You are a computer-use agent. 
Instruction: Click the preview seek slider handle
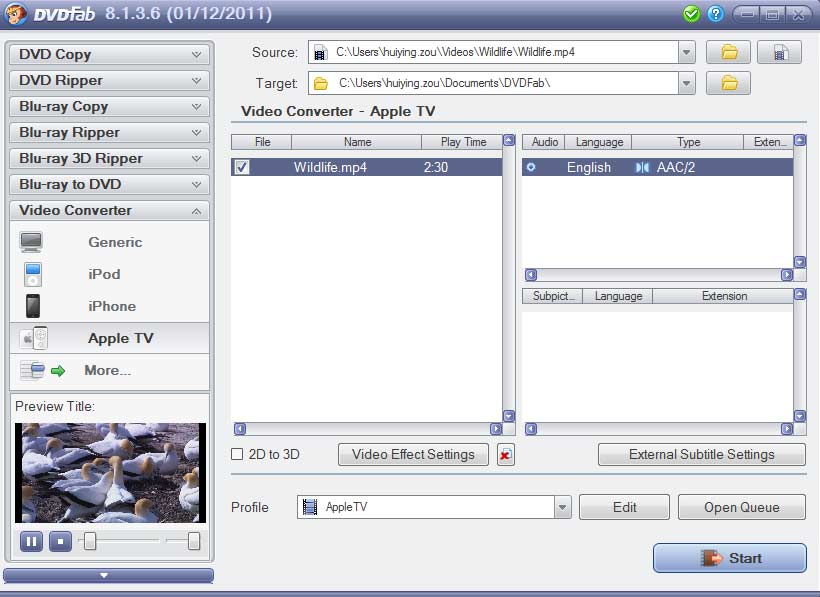click(x=90, y=541)
